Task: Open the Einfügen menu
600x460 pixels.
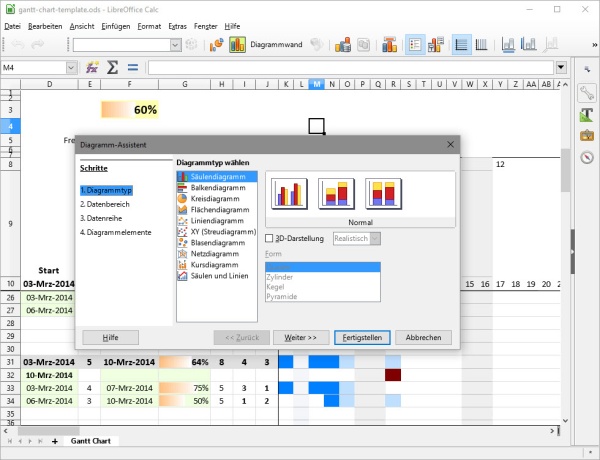Action: point(116,26)
